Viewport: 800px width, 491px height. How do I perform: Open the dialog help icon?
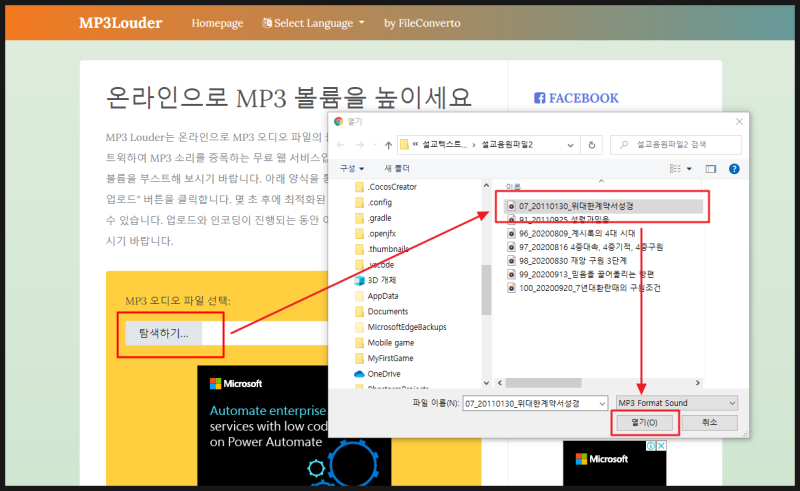734,169
